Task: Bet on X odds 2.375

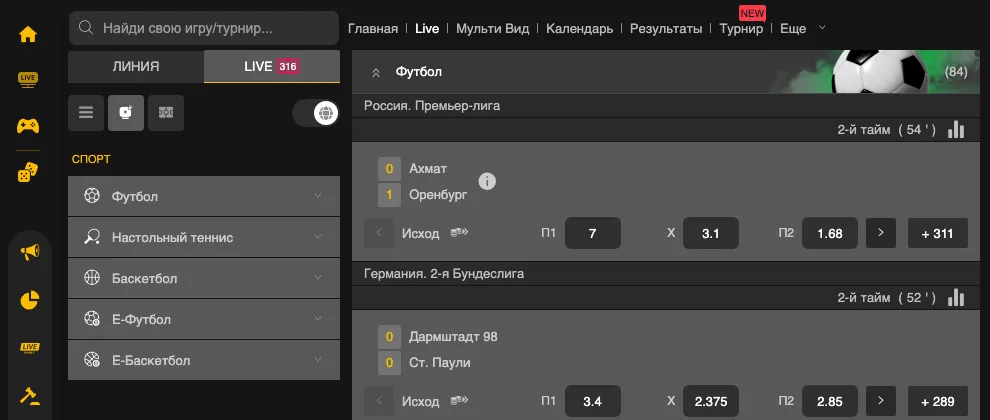Action: coord(710,401)
